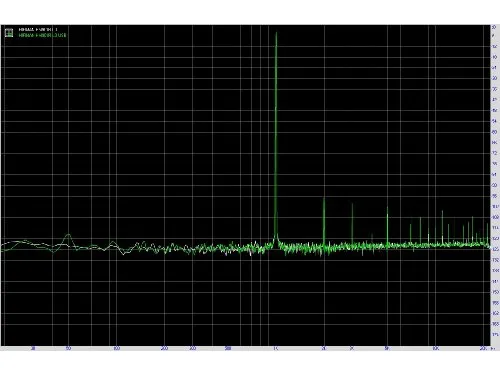Select the white trace name in legend
Screen dimensions: 500x375
coord(38,30)
